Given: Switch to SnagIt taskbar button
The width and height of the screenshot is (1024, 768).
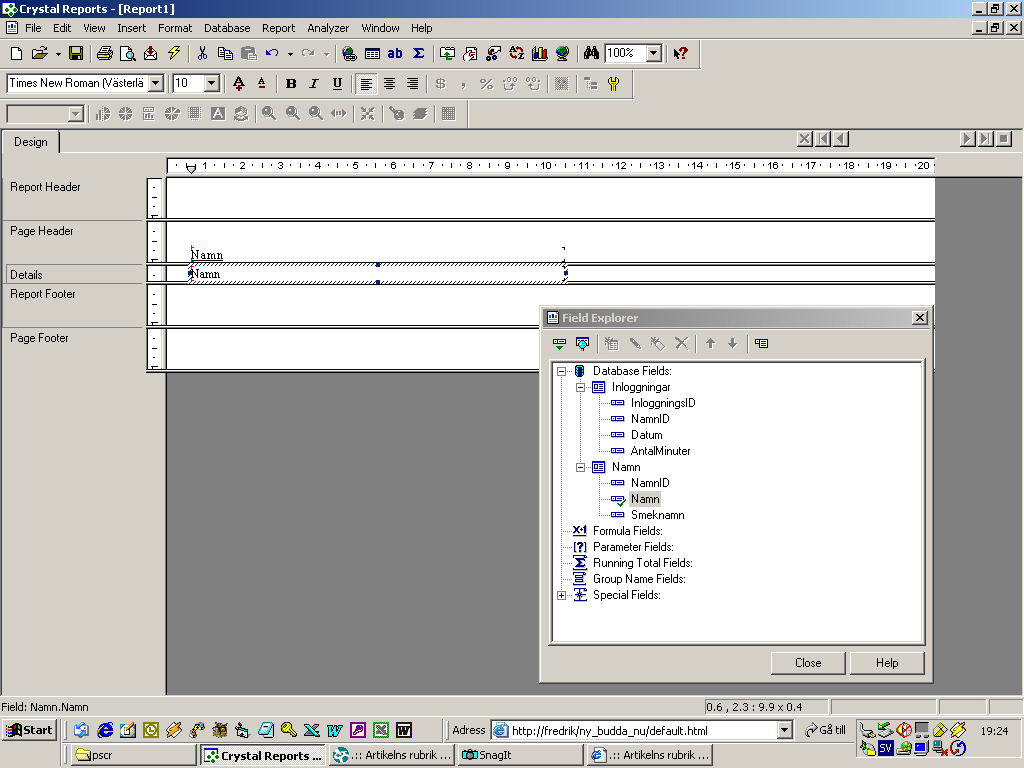Looking at the screenshot, I should pos(520,755).
